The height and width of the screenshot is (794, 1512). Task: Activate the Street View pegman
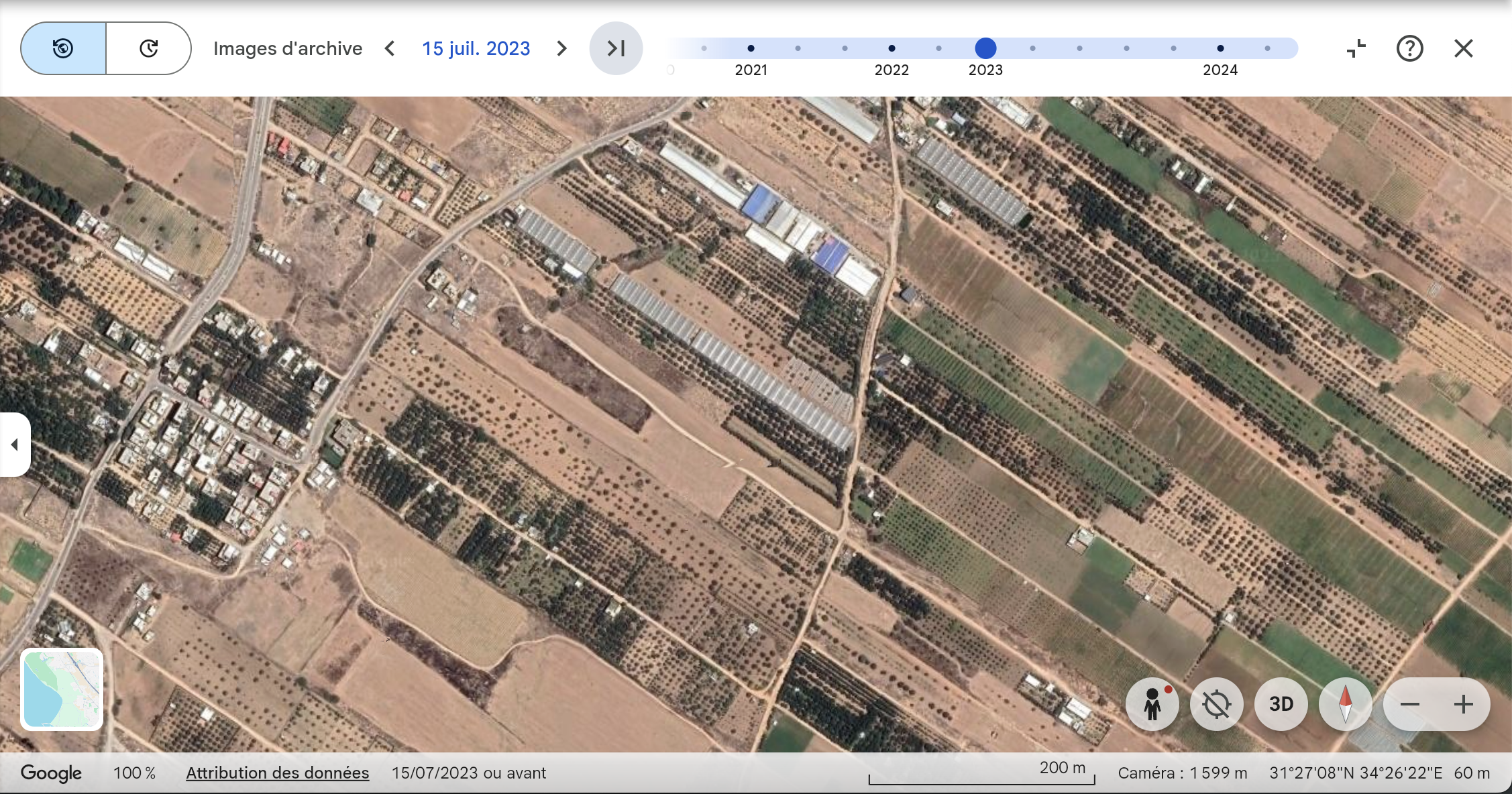point(1152,704)
